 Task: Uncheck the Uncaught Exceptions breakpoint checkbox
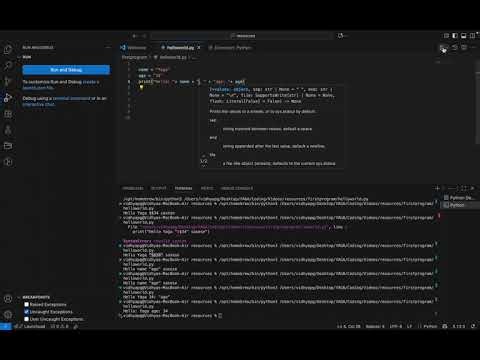point(27,312)
